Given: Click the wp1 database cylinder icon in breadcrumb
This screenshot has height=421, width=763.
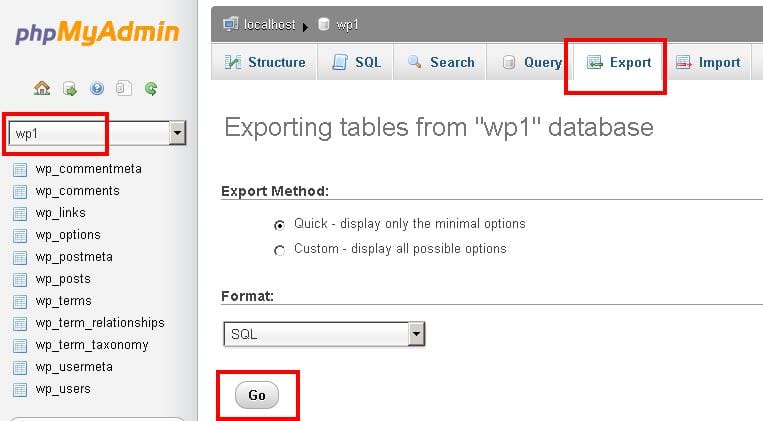Looking at the screenshot, I should pos(324,24).
